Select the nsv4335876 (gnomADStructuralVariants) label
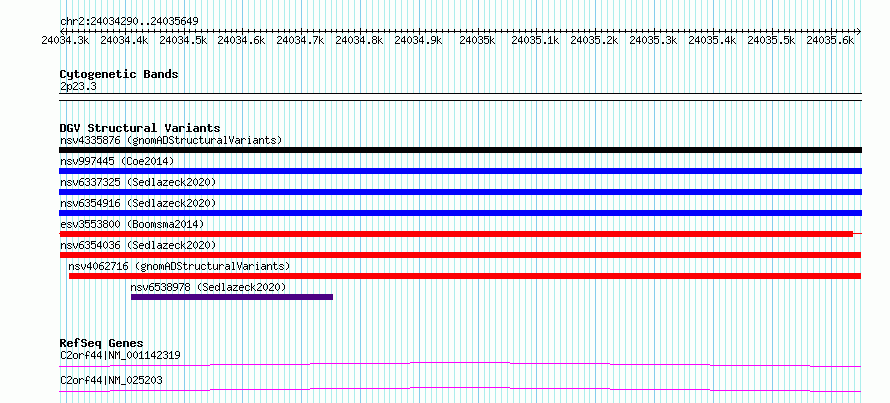The image size is (890, 403). 171,140
